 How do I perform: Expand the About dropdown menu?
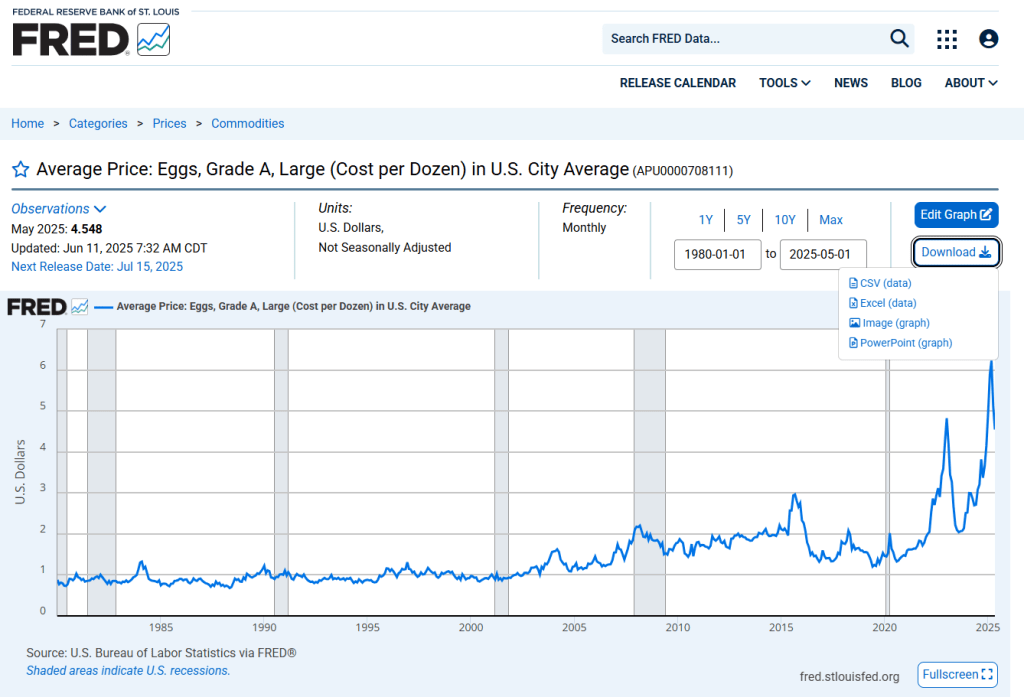tap(970, 83)
